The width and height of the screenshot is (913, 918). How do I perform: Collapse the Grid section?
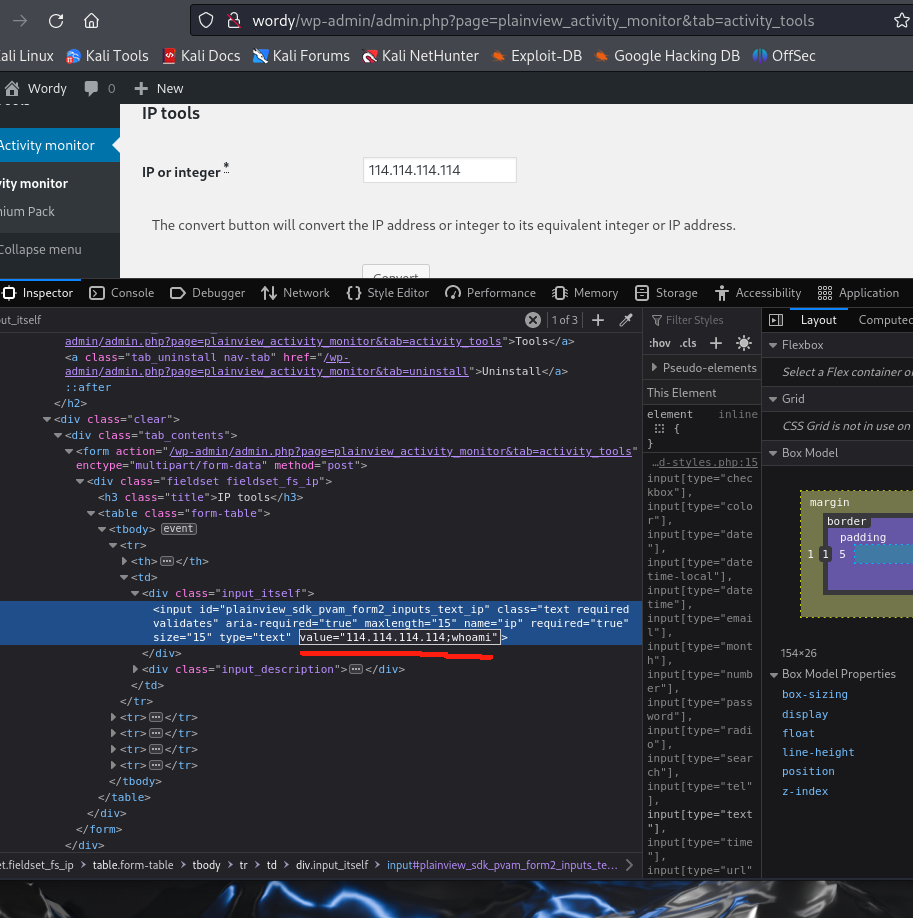click(773, 399)
